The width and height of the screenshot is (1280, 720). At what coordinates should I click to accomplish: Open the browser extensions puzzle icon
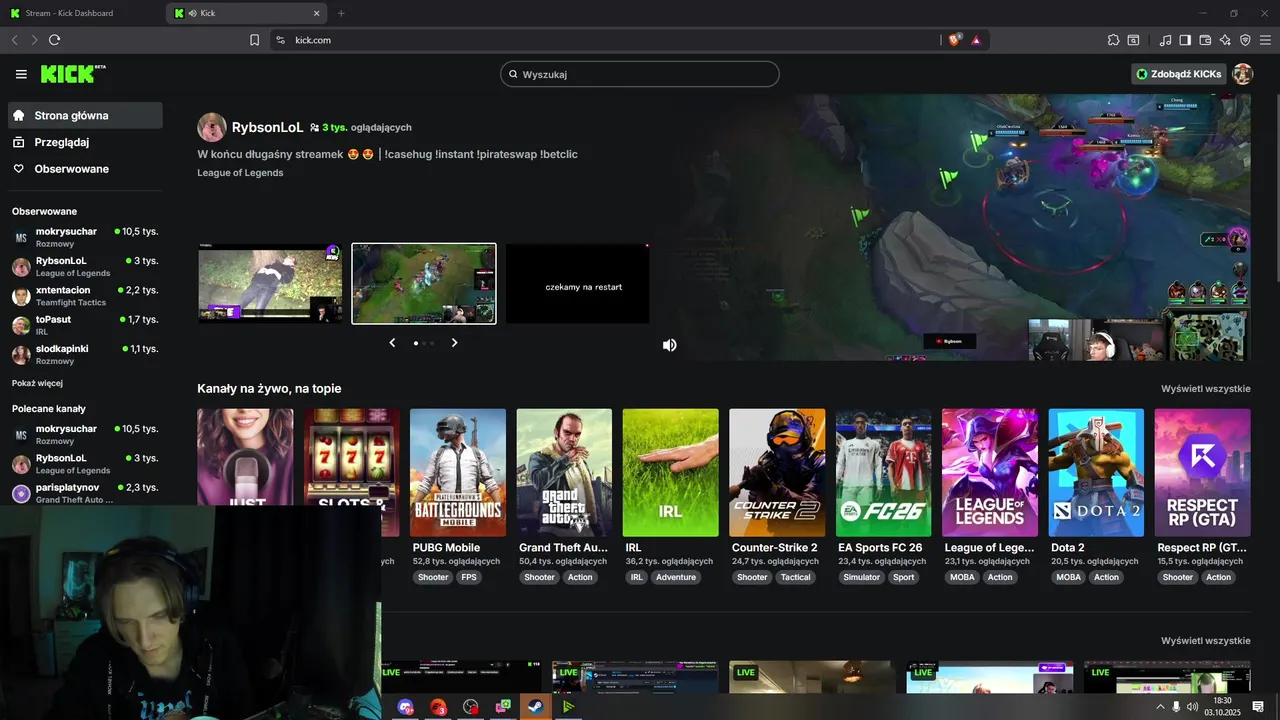click(1113, 40)
